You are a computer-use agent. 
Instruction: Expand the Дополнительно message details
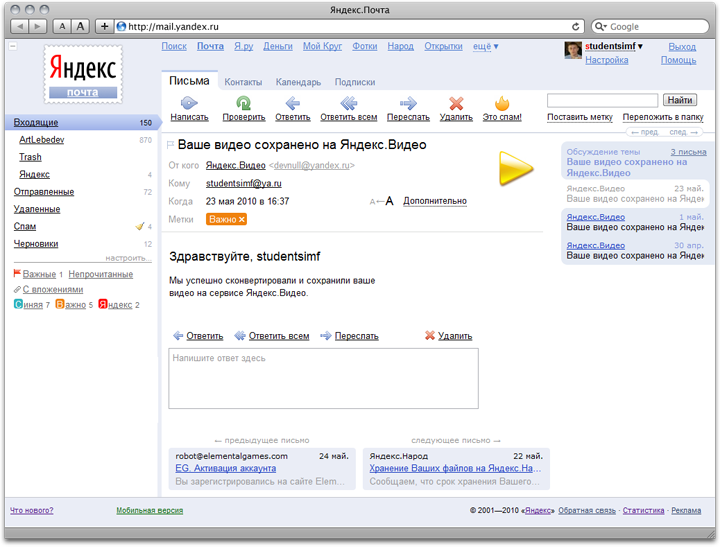[x=434, y=201]
